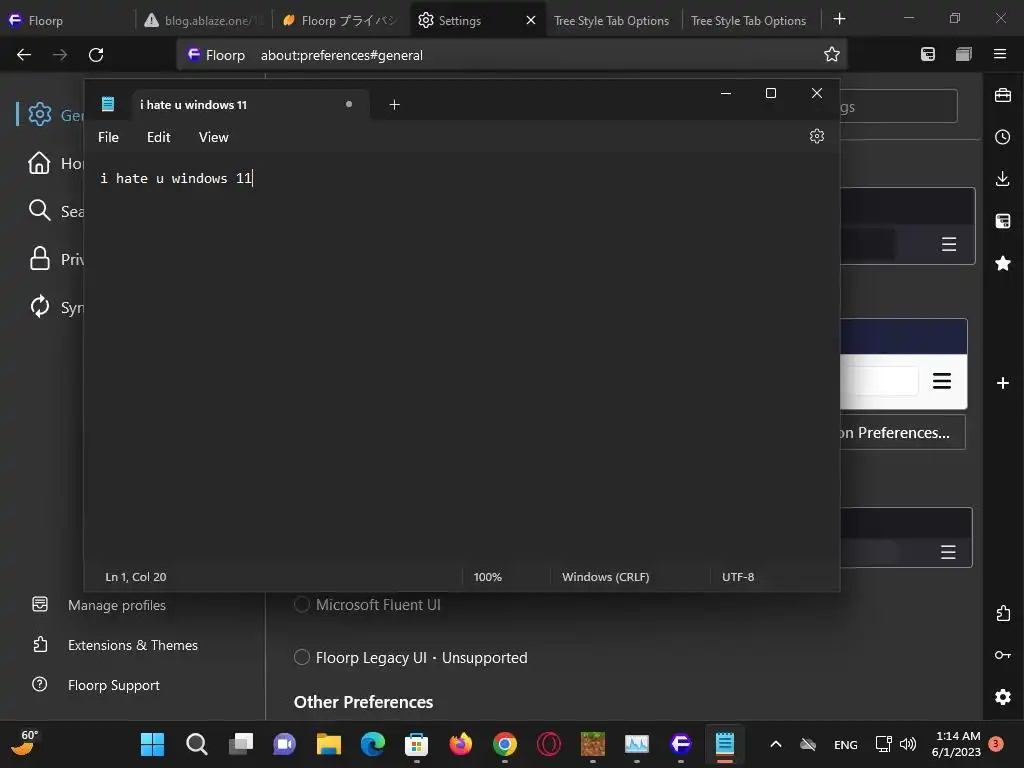
Task: Click the Preferences... button
Action: [x=903, y=432]
